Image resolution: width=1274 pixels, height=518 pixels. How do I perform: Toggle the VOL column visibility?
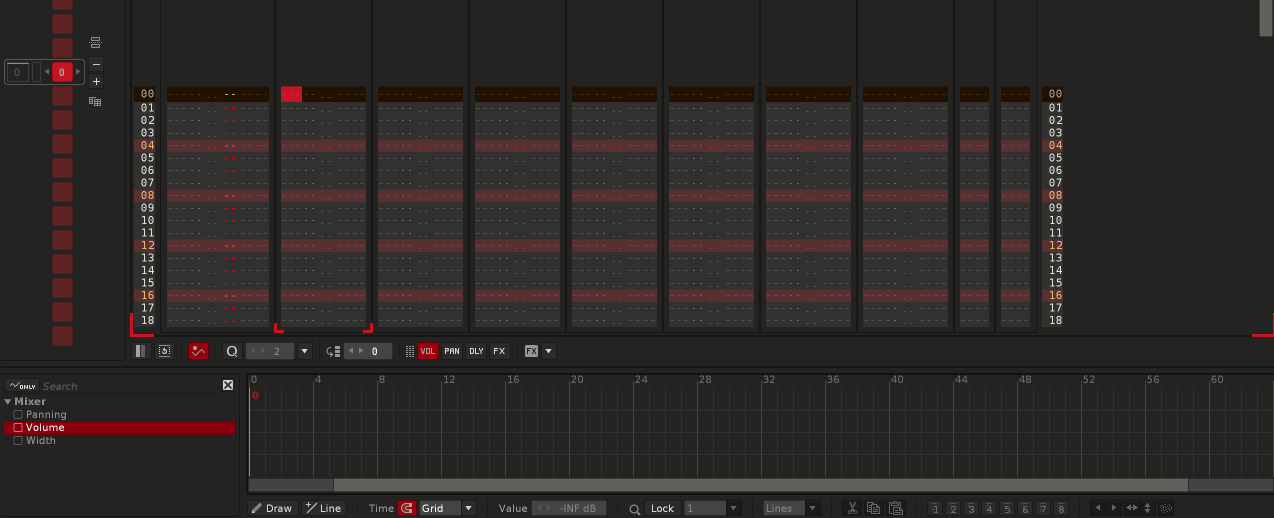tap(428, 351)
